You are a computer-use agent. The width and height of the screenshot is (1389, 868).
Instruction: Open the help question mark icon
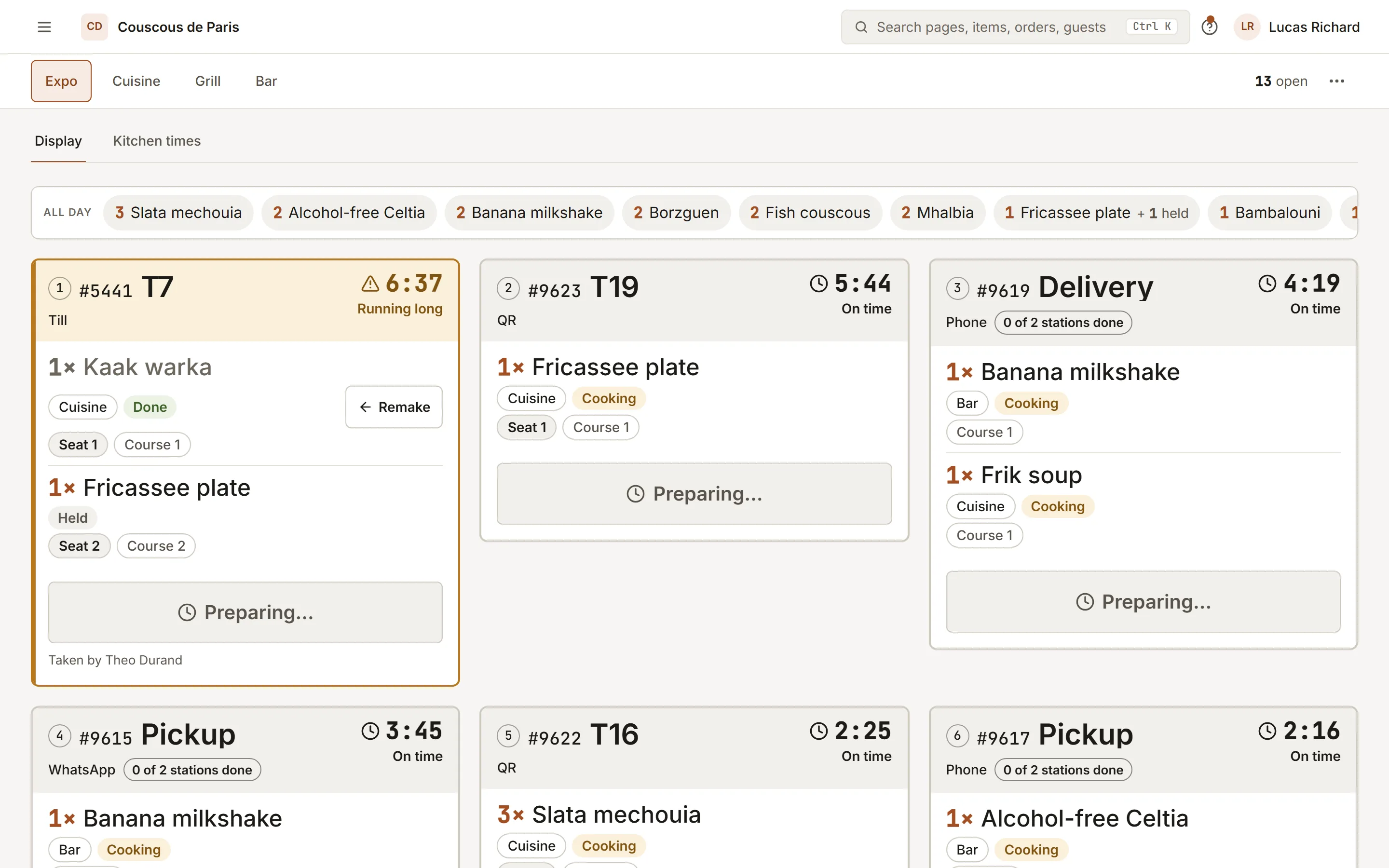1210,27
